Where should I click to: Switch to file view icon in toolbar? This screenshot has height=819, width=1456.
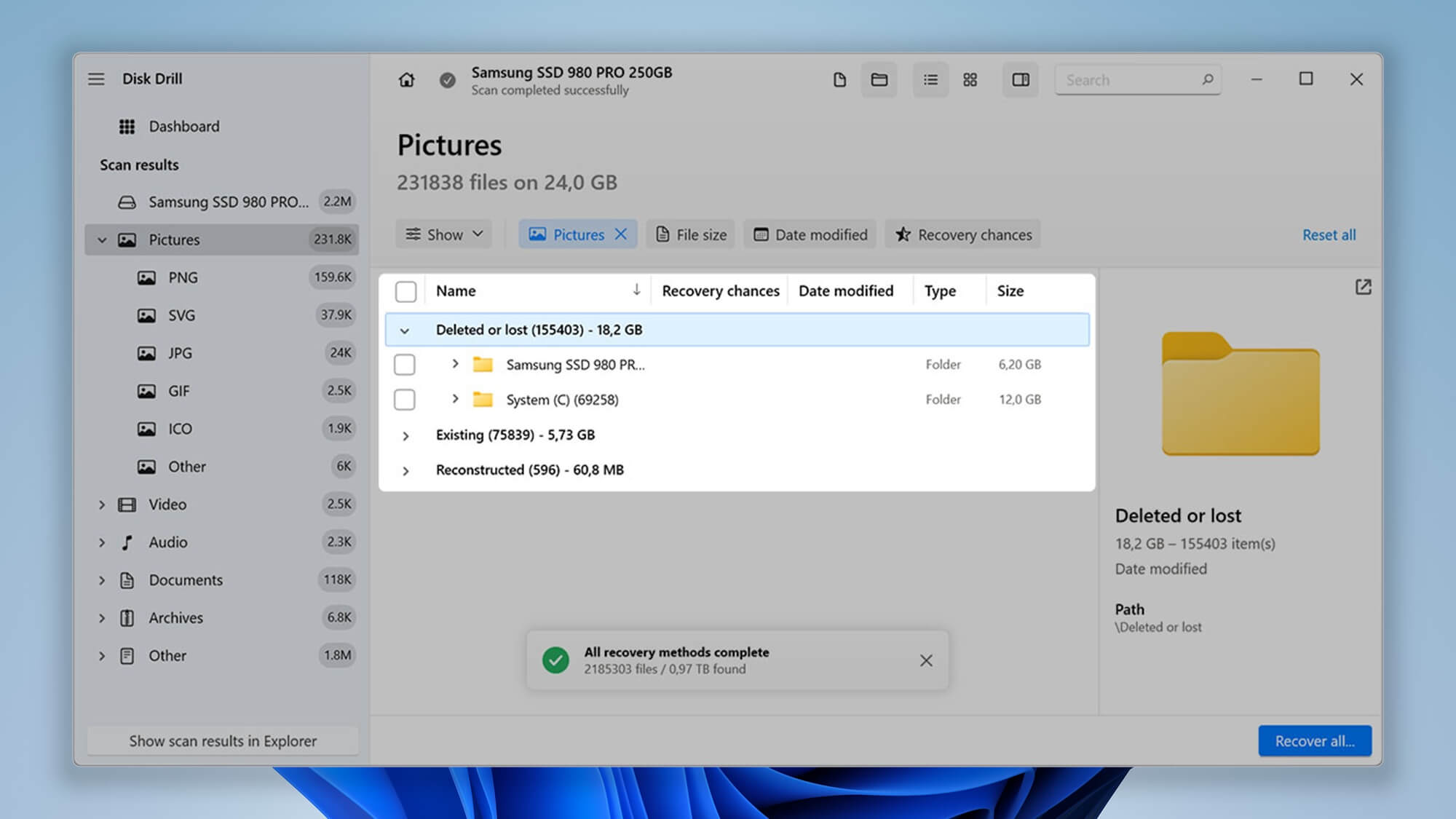pos(839,79)
